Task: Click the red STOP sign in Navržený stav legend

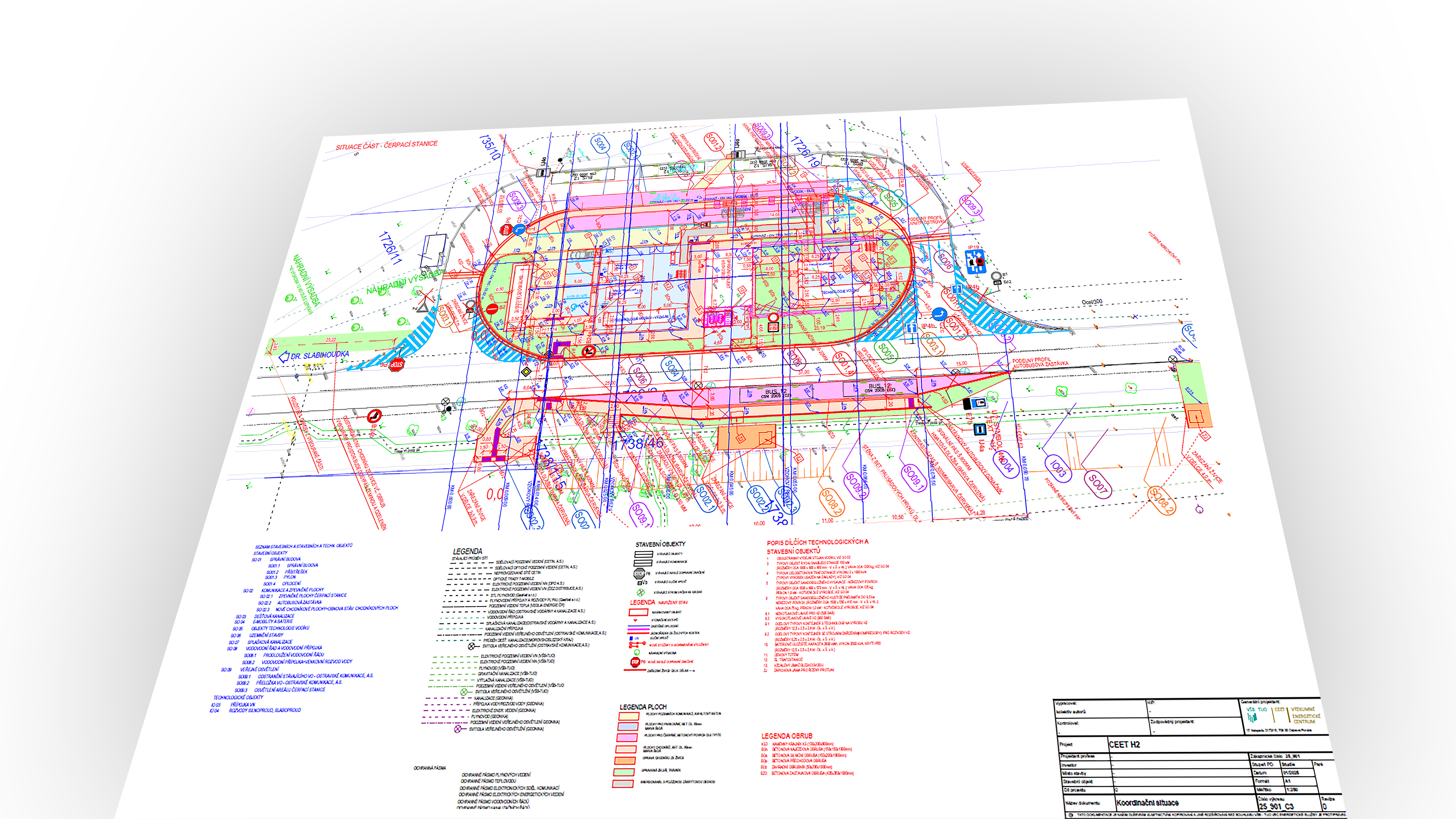Action: tap(635, 662)
